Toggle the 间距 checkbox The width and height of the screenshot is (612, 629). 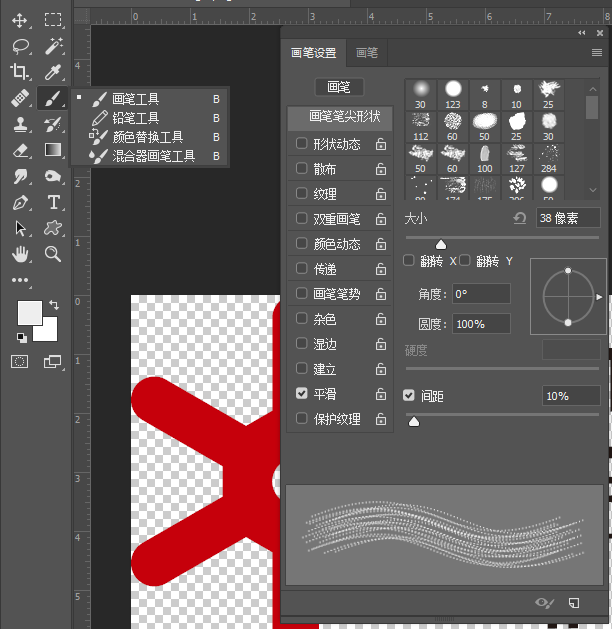coord(409,396)
